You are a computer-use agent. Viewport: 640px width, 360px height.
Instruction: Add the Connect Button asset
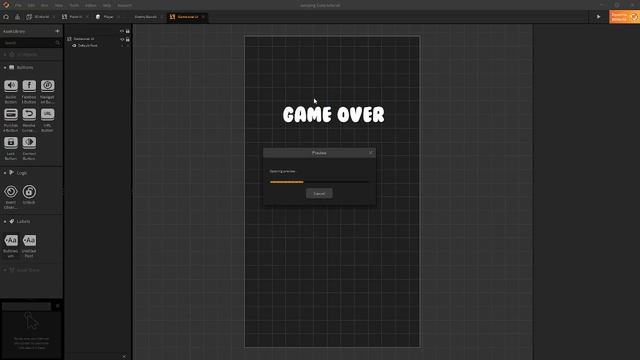click(29, 142)
